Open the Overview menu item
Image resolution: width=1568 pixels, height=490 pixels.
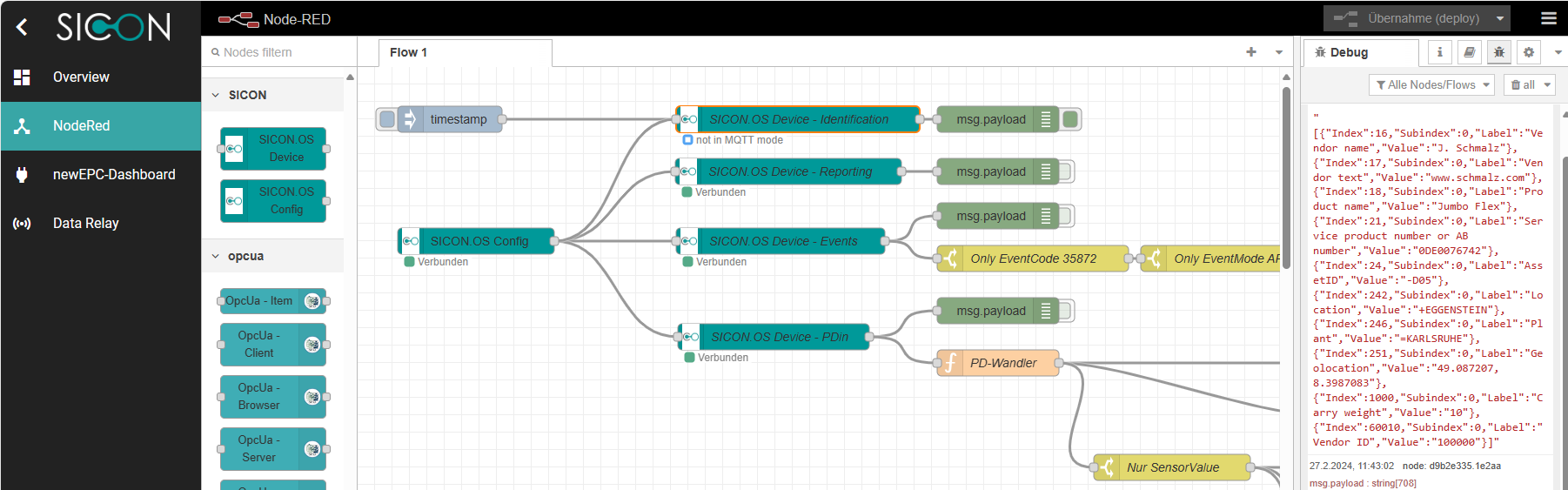tap(81, 77)
